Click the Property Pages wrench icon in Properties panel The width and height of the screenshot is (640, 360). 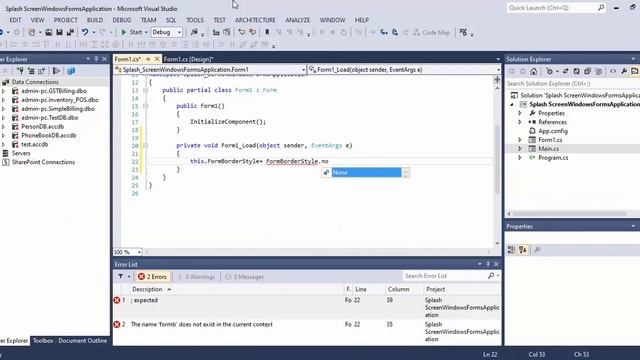coord(538,250)
